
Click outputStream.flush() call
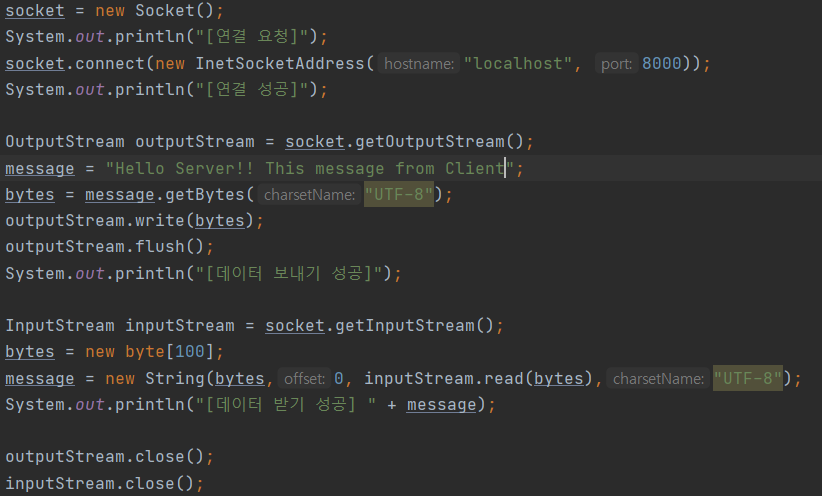tap(105, 246)
